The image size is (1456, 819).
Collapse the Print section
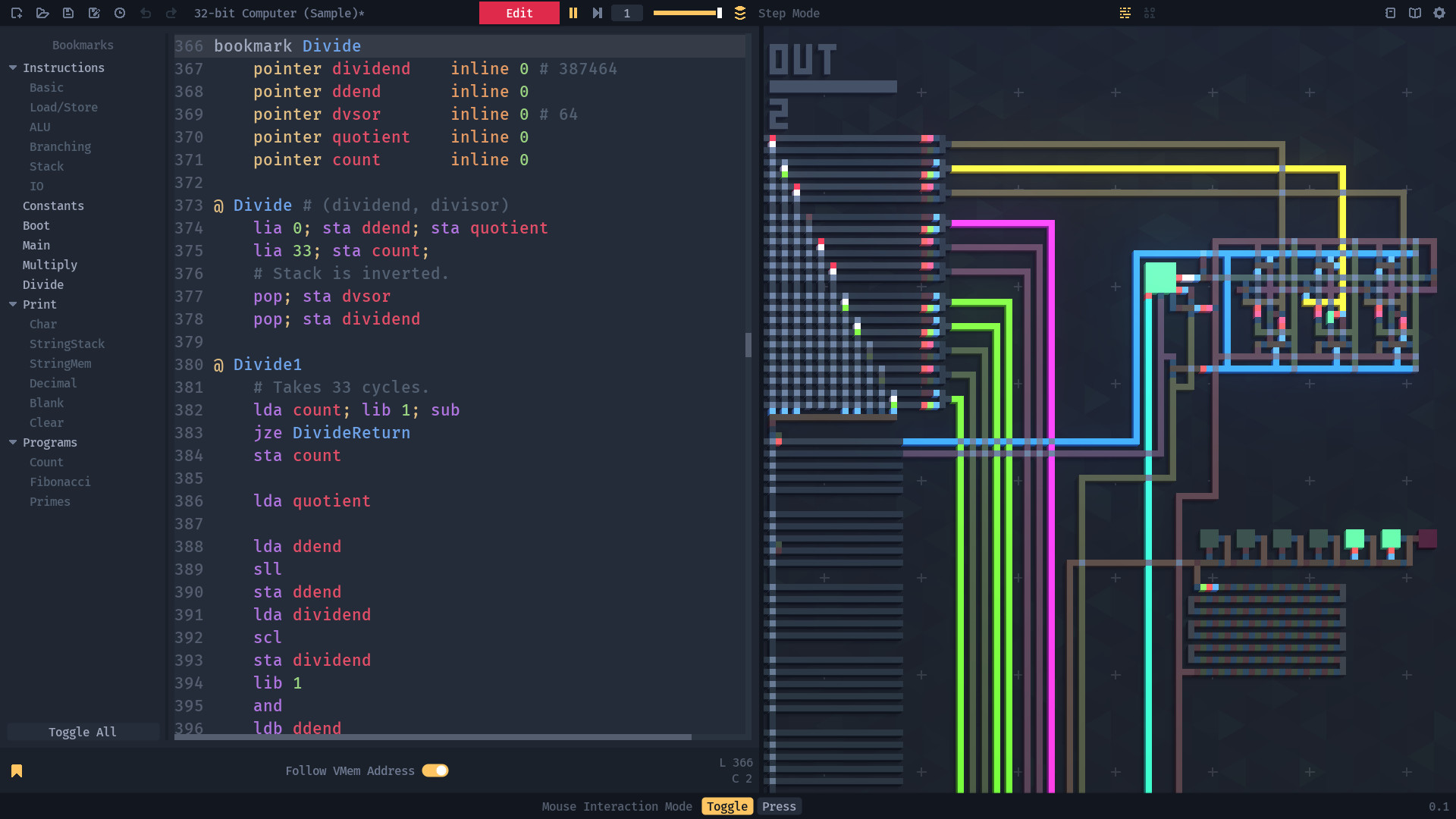12,304
